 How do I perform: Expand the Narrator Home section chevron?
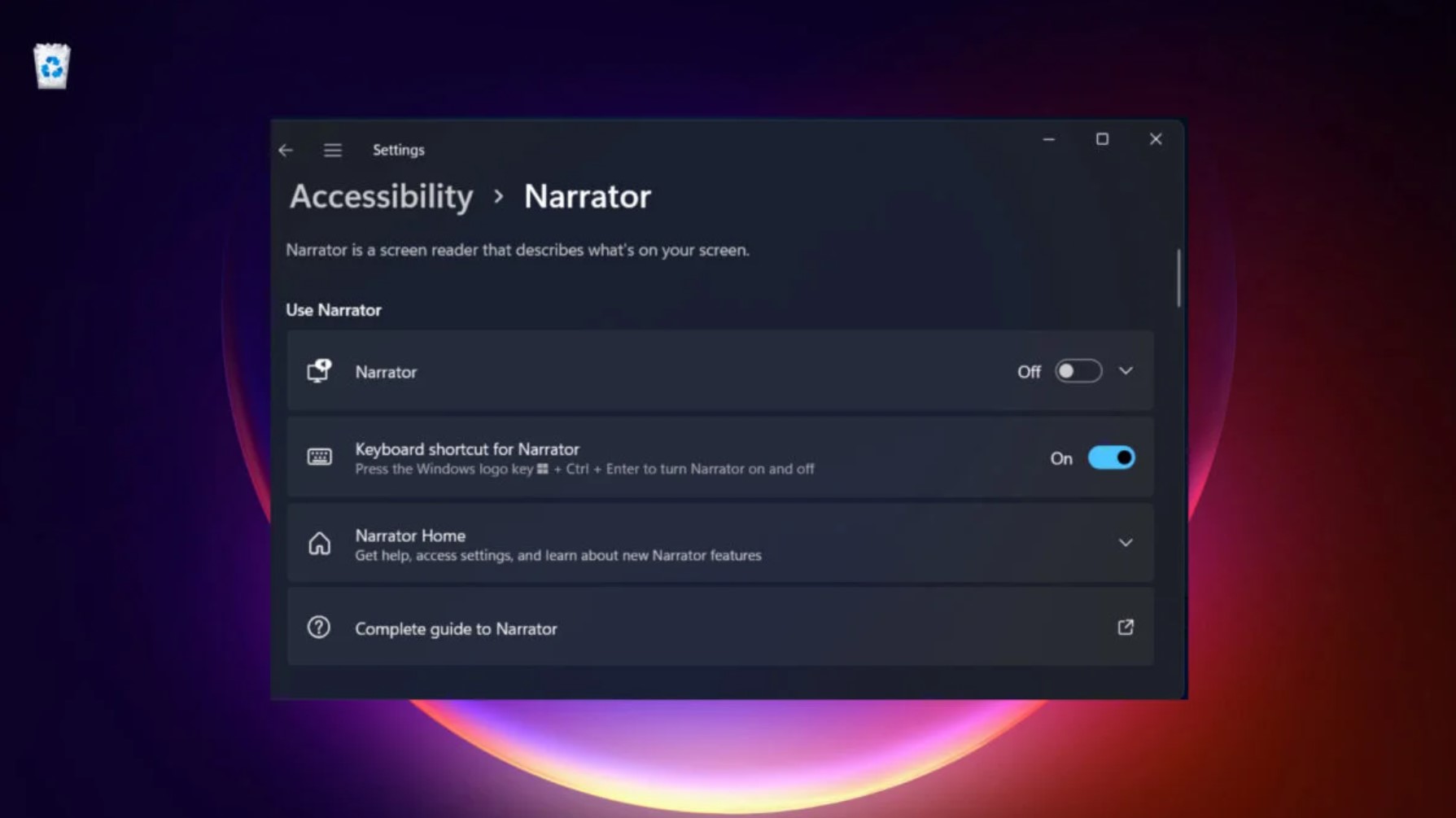point(1126,543)
